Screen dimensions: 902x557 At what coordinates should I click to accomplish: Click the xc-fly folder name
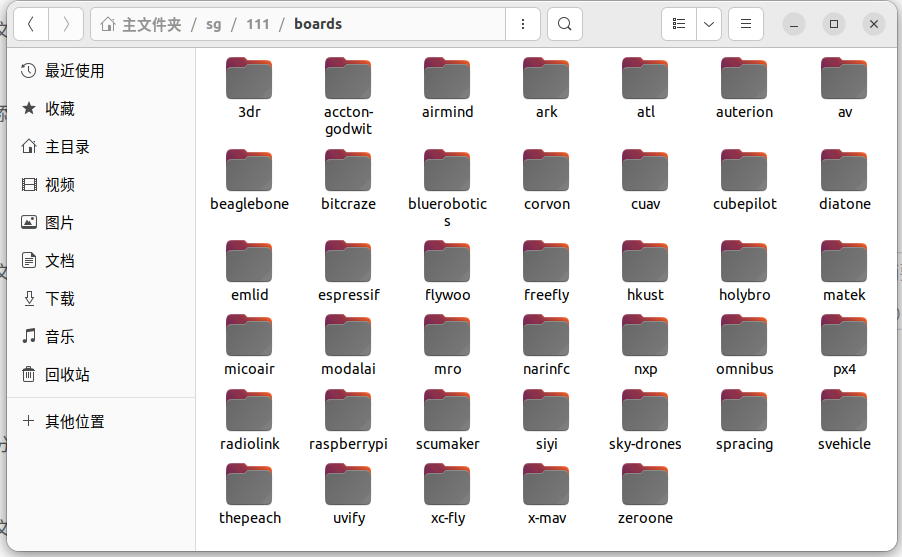448,518
